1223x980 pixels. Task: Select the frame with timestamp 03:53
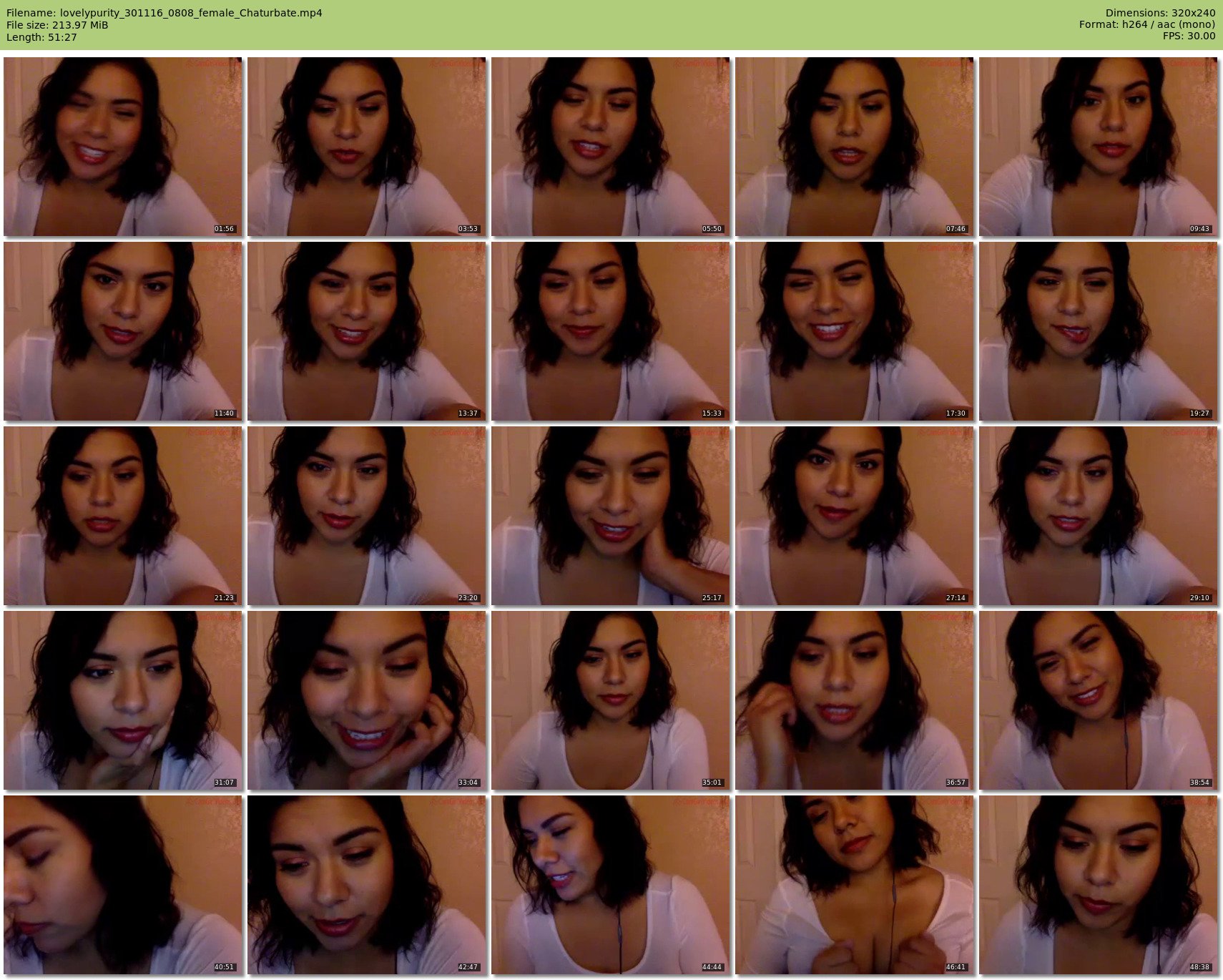click(367, 147)
